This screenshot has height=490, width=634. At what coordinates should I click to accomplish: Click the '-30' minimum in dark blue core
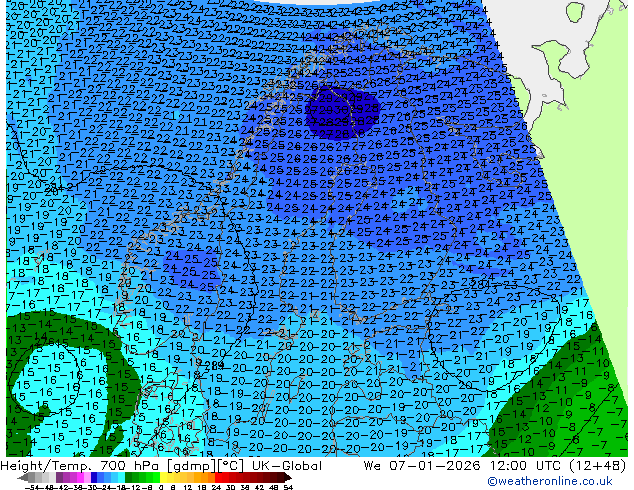click(x=342, y=110)
